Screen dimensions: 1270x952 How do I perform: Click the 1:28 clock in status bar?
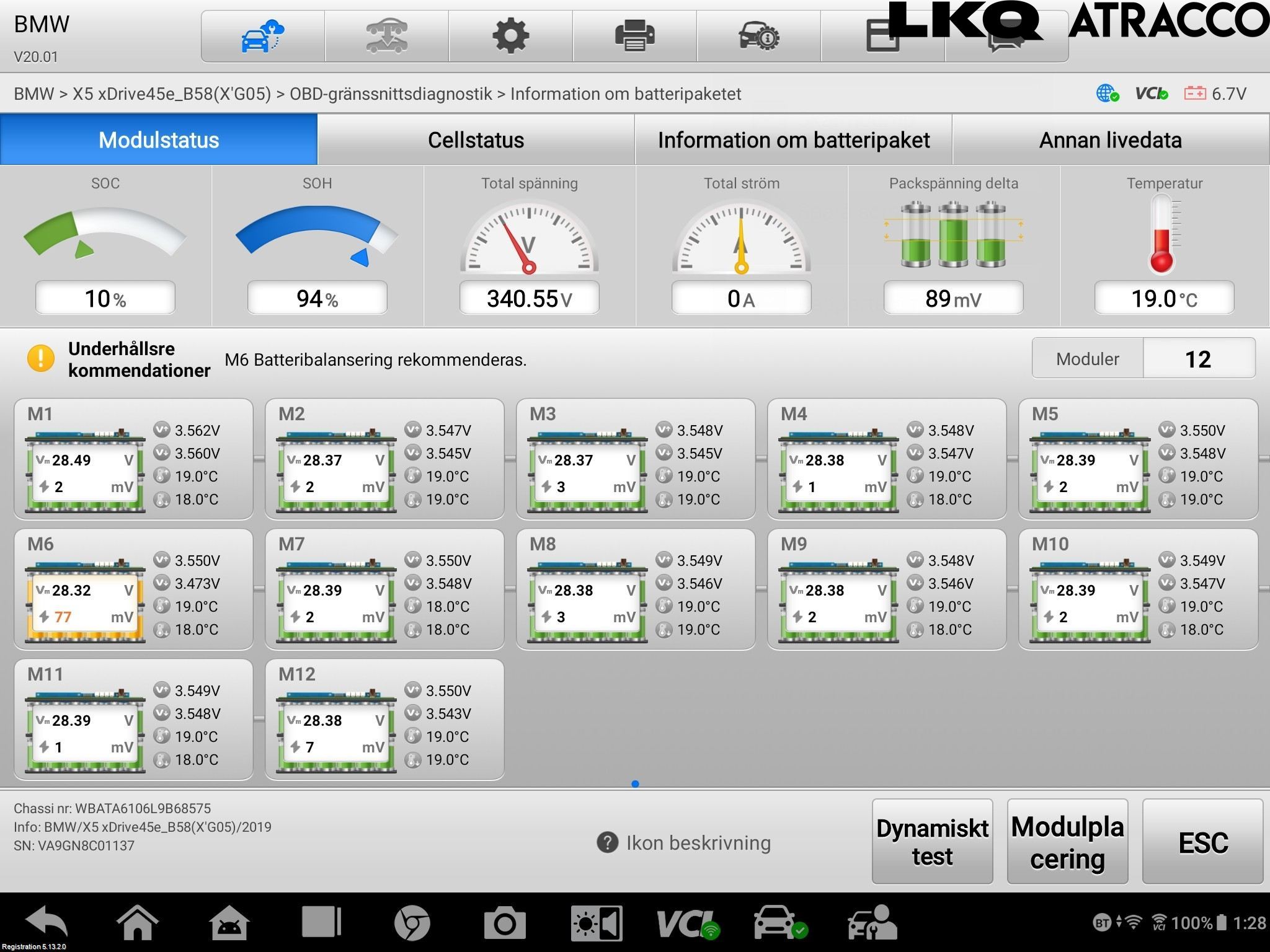(1249, 923)
